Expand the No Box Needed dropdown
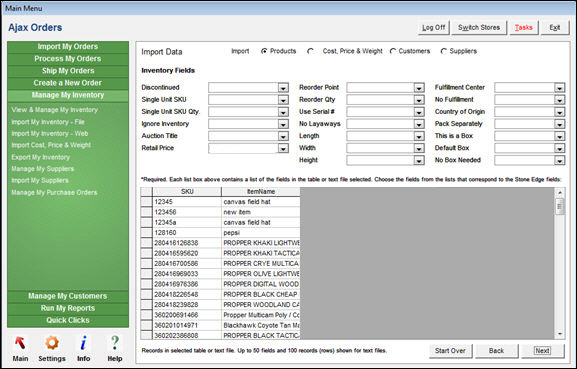Image resolution: width=577 pixels, height=369 pixels. point(559,160)
